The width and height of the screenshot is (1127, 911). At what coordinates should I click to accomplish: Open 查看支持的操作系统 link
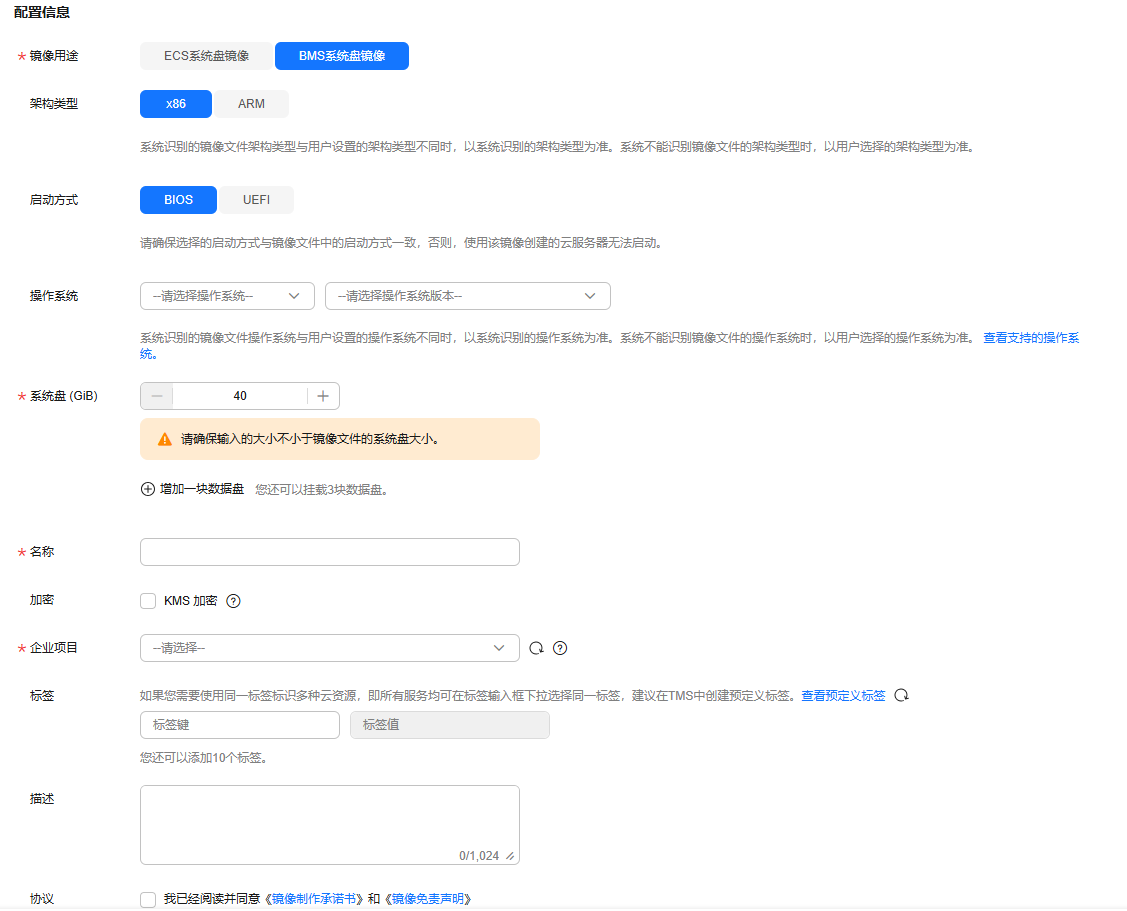[x=1031, y=338]
